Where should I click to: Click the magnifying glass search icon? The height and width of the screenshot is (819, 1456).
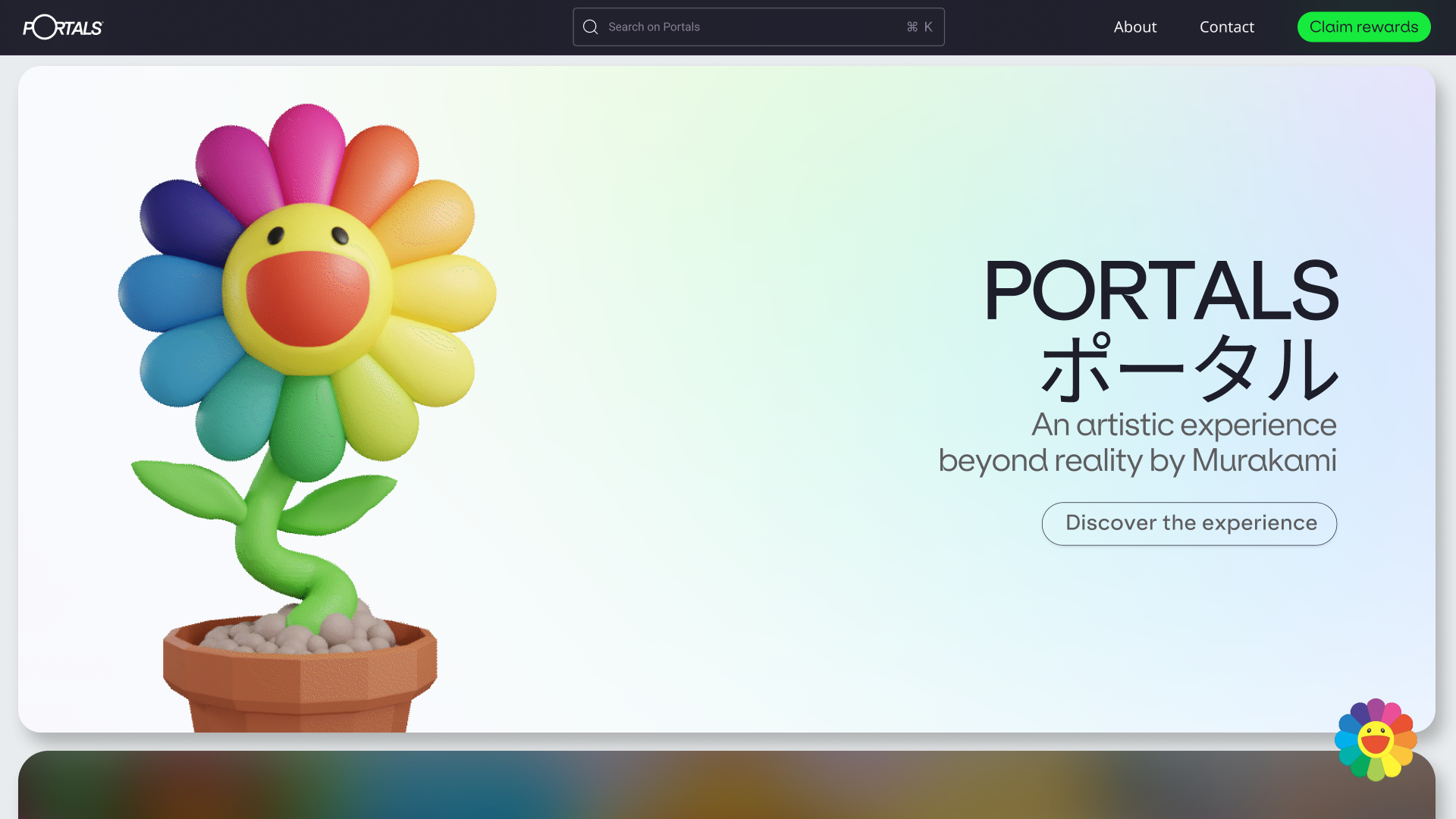click(590, 27)
